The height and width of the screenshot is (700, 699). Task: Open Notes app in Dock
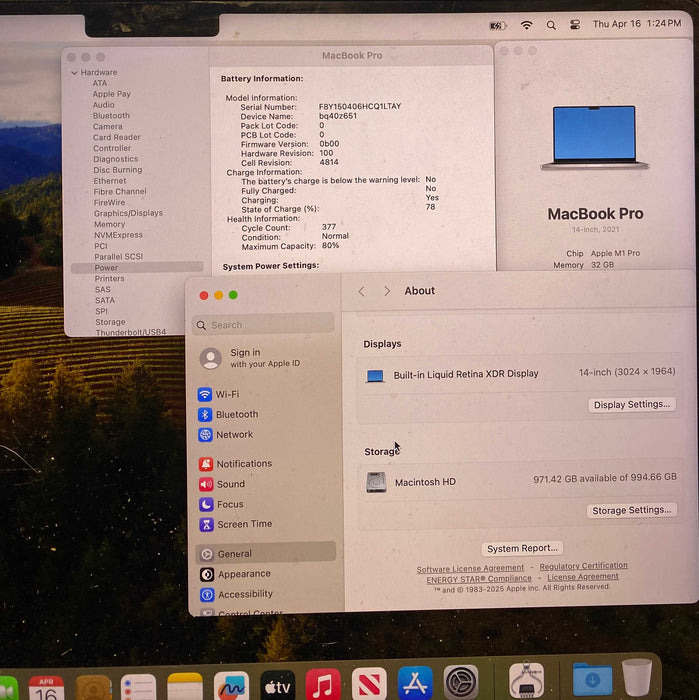pos(185,687)
